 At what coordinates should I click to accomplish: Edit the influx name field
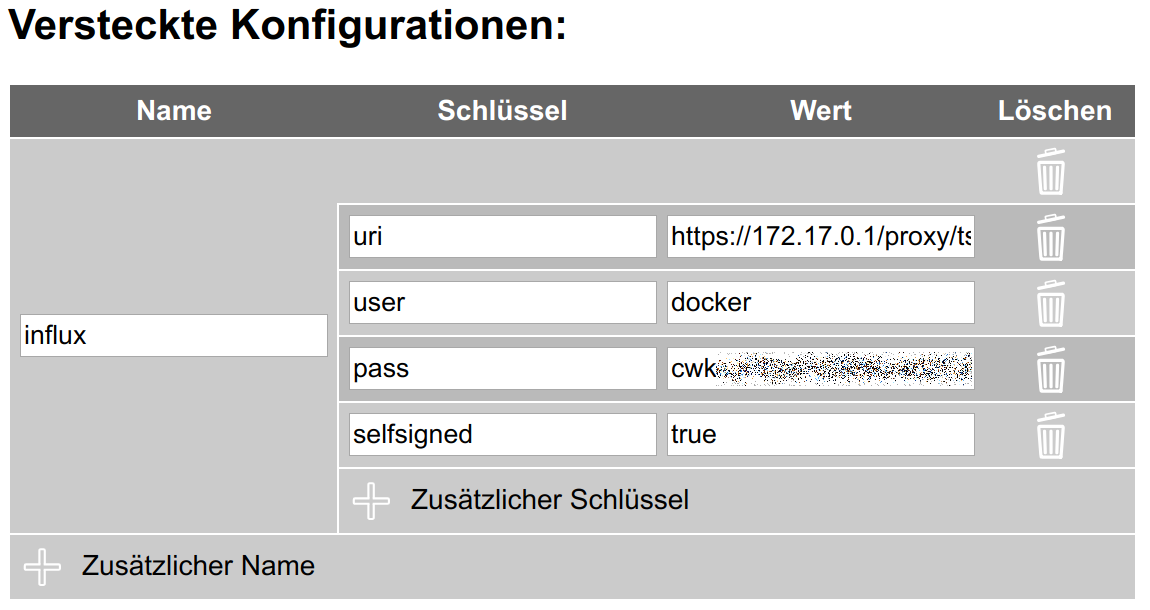pyautogui.click(x=173, y=336)
